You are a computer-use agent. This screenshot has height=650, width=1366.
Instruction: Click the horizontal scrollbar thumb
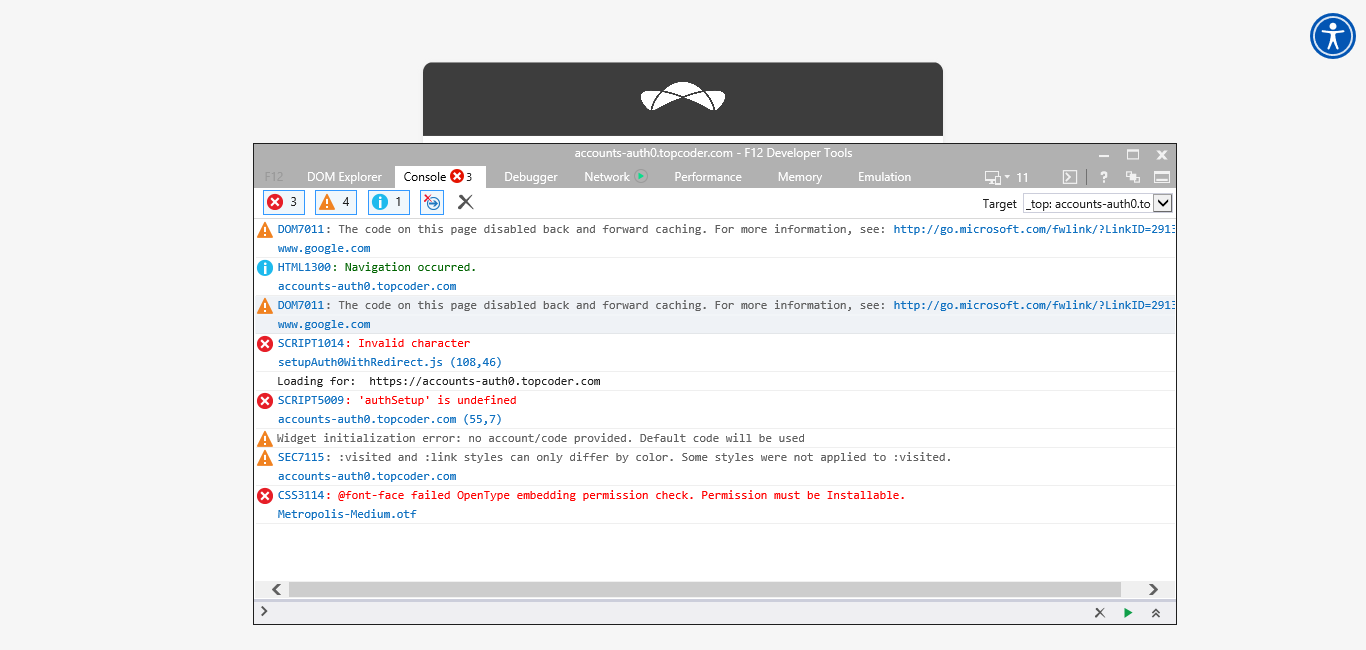pyautogui.click(x=705, y=590)
